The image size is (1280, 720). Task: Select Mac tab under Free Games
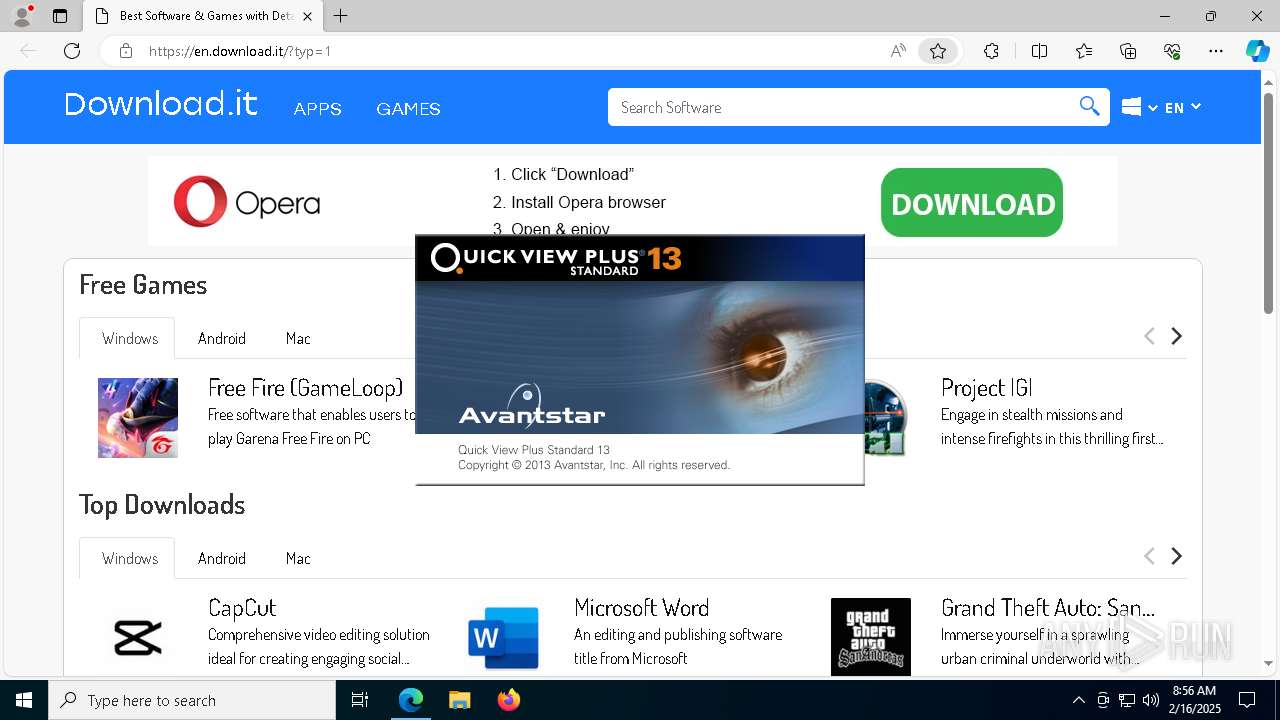(298, 338)
